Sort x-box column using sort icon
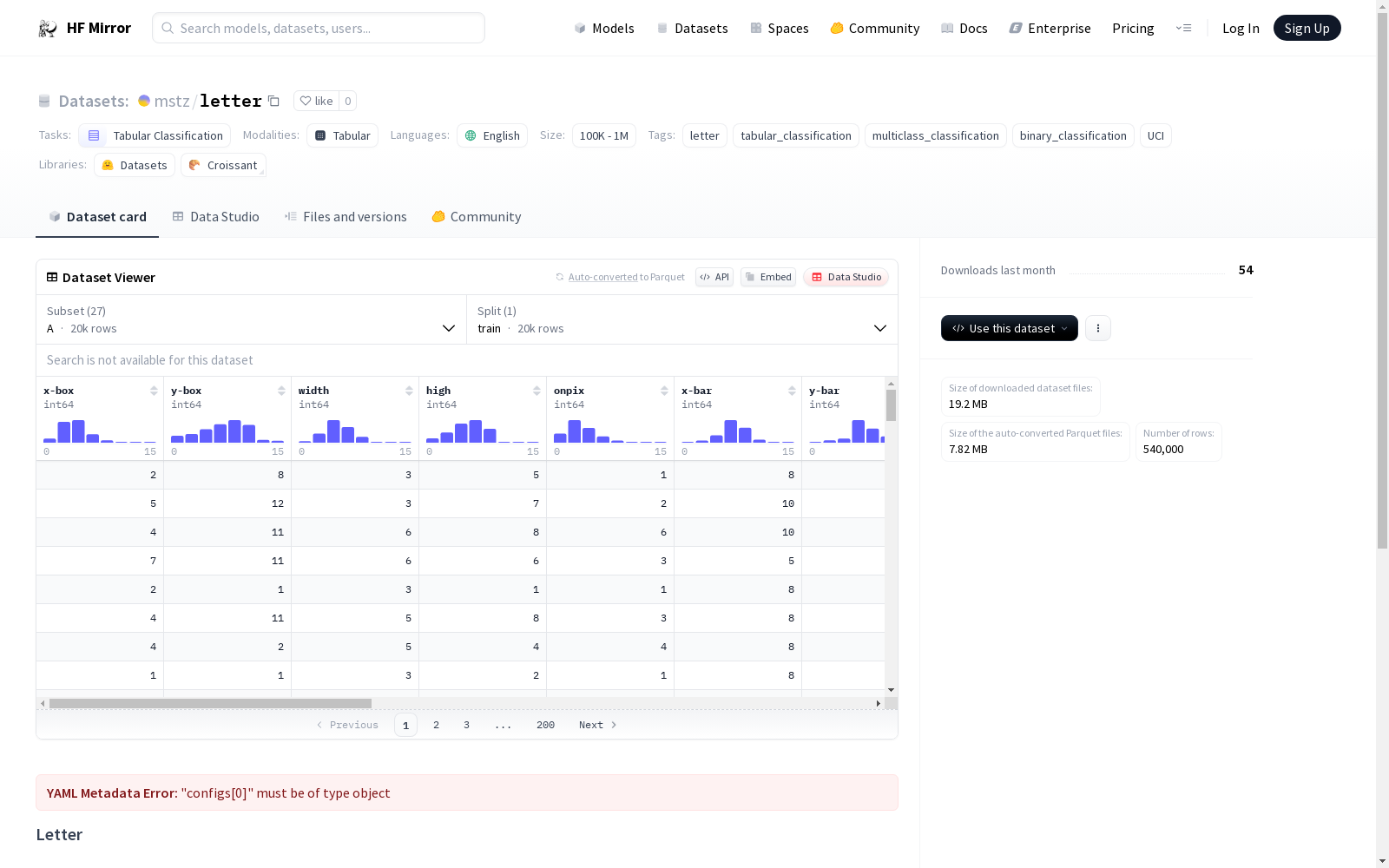This screenshot has height=868, width=1389. tap(154, 391)
